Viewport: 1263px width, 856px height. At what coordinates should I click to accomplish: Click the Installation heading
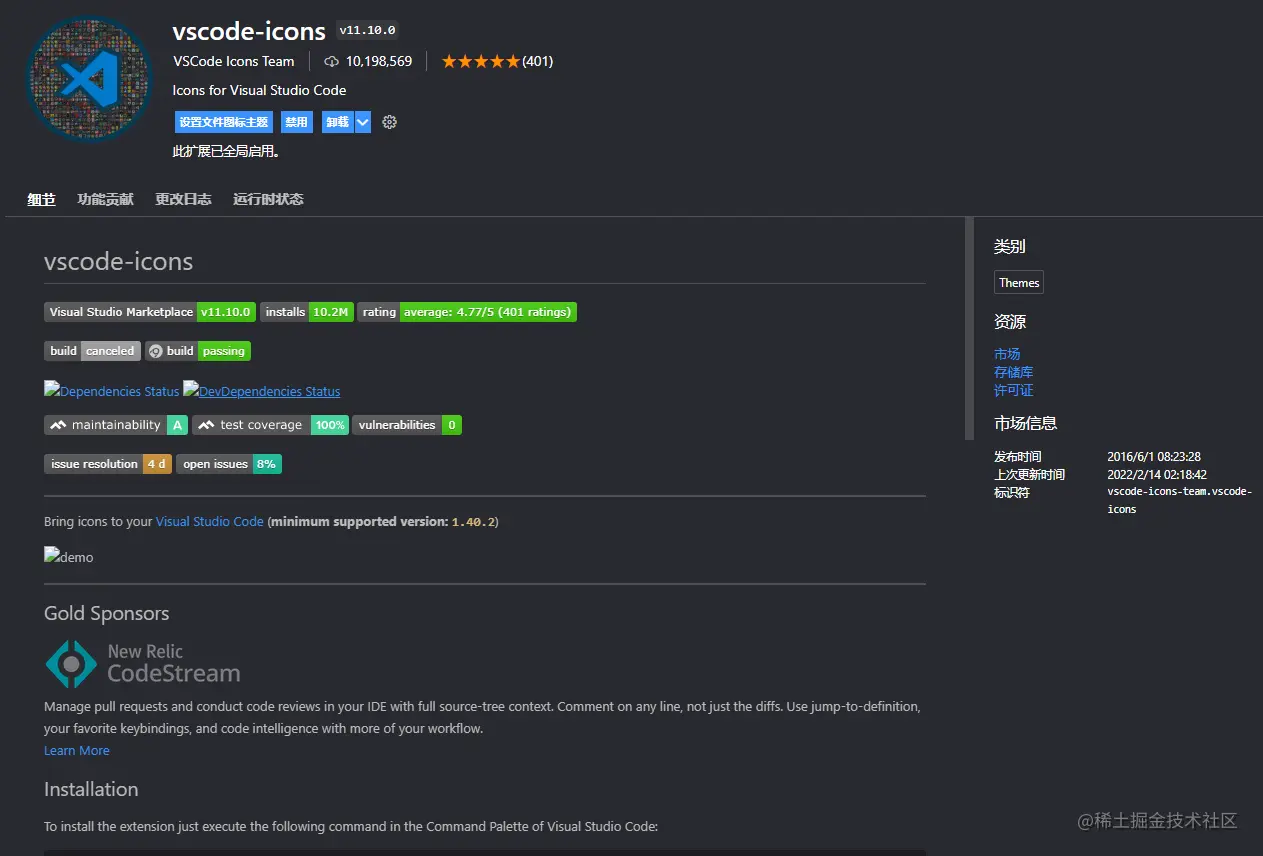coord(91,789)
